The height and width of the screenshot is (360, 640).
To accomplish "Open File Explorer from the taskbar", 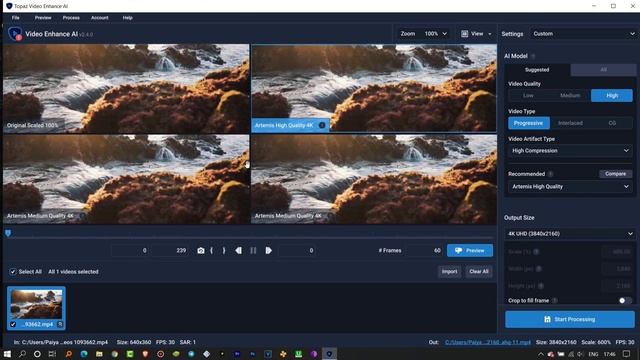I will point(99,354).
